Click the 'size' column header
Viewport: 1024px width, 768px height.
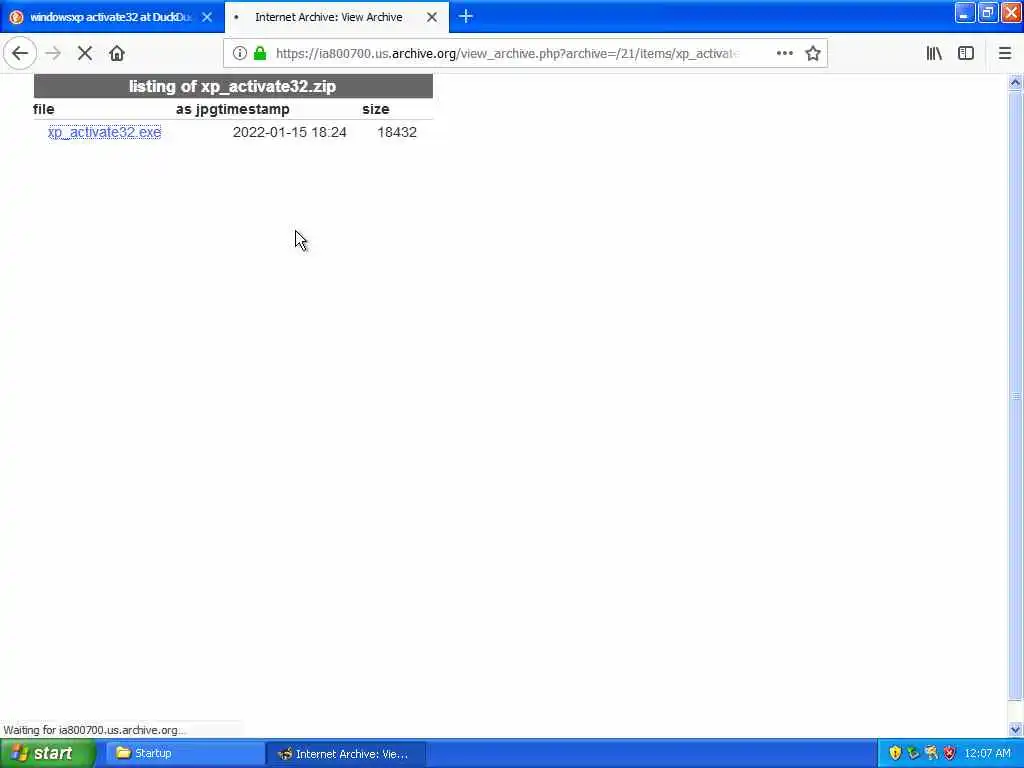[x=376, y=109]
